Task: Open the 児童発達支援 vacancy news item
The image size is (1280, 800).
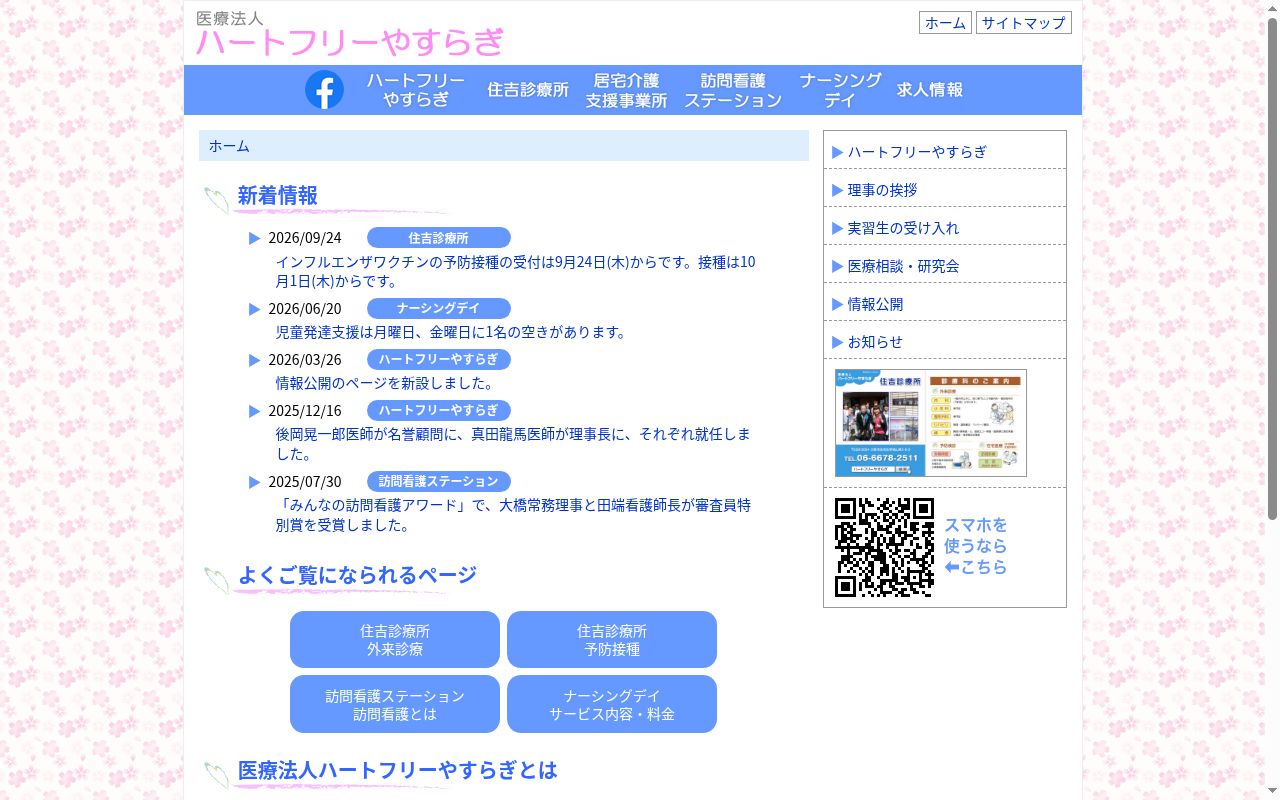Action: point(451,332)
